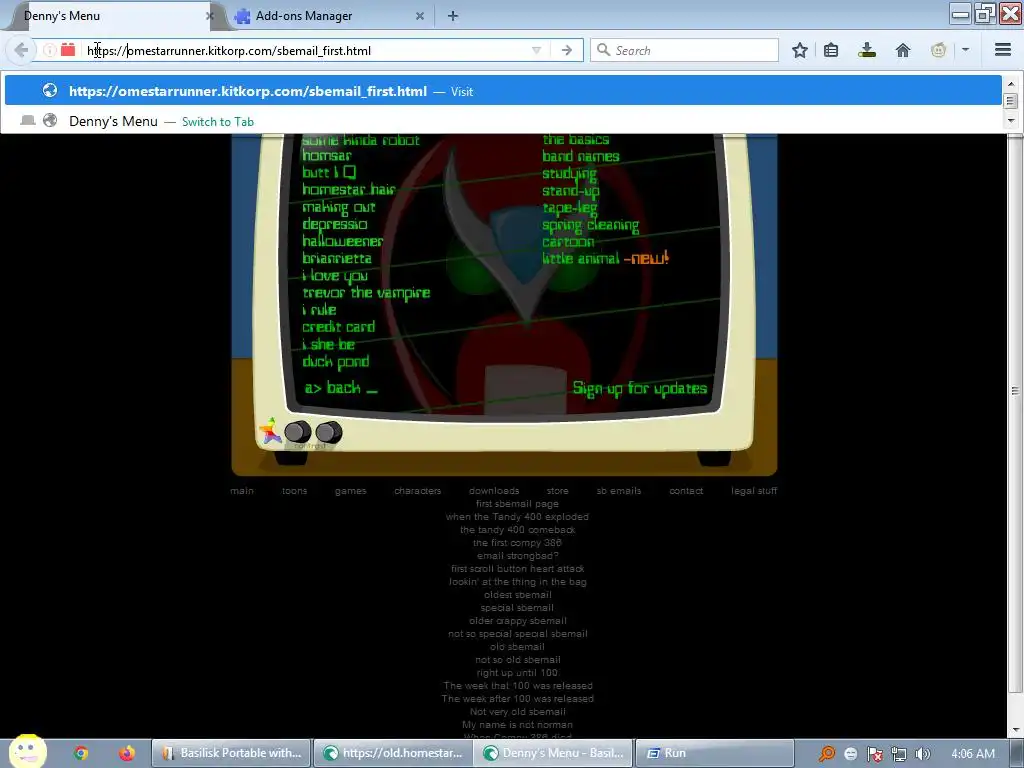Open the 'homestar hair' email link
The image size is (1024, 768).
[349, 189]
